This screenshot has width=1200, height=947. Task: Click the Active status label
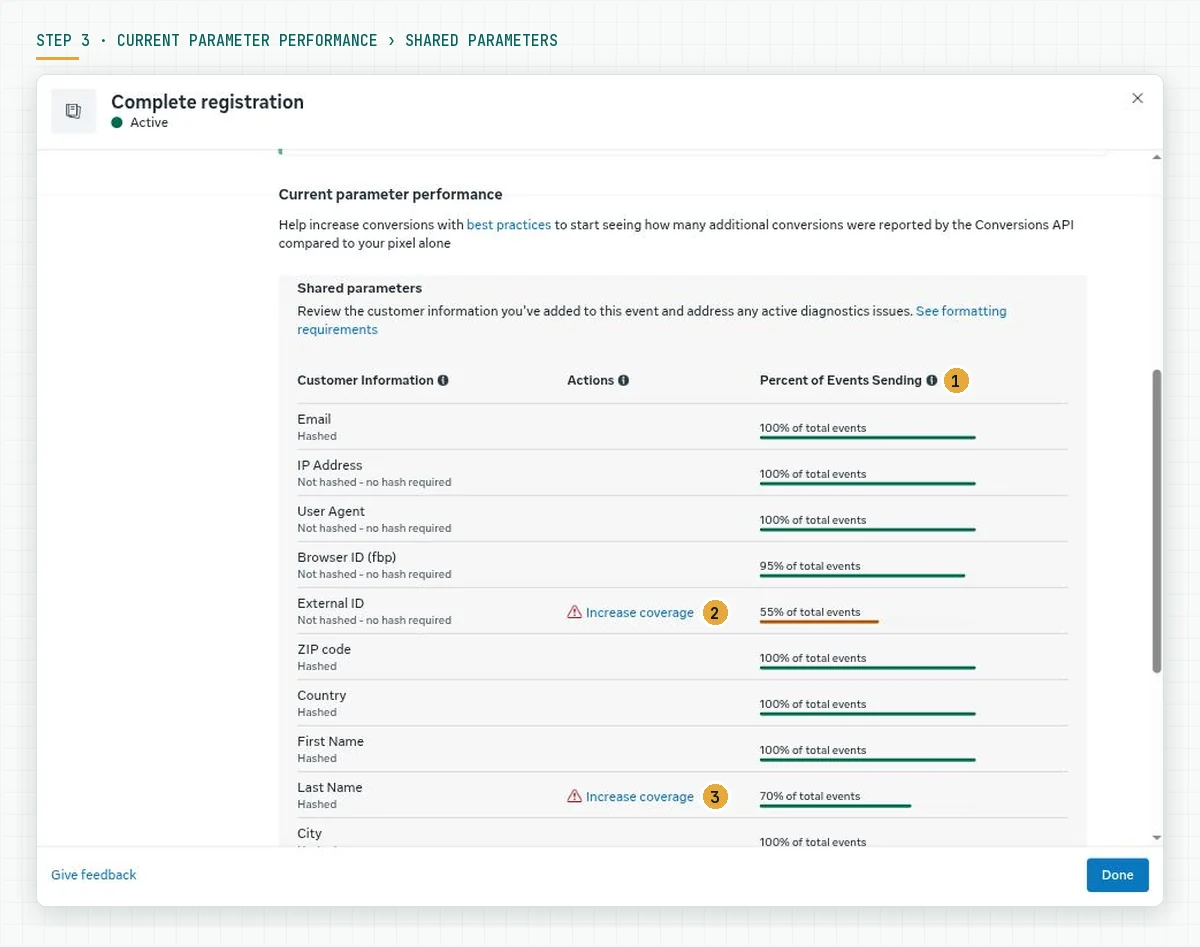tap(149, 123)
